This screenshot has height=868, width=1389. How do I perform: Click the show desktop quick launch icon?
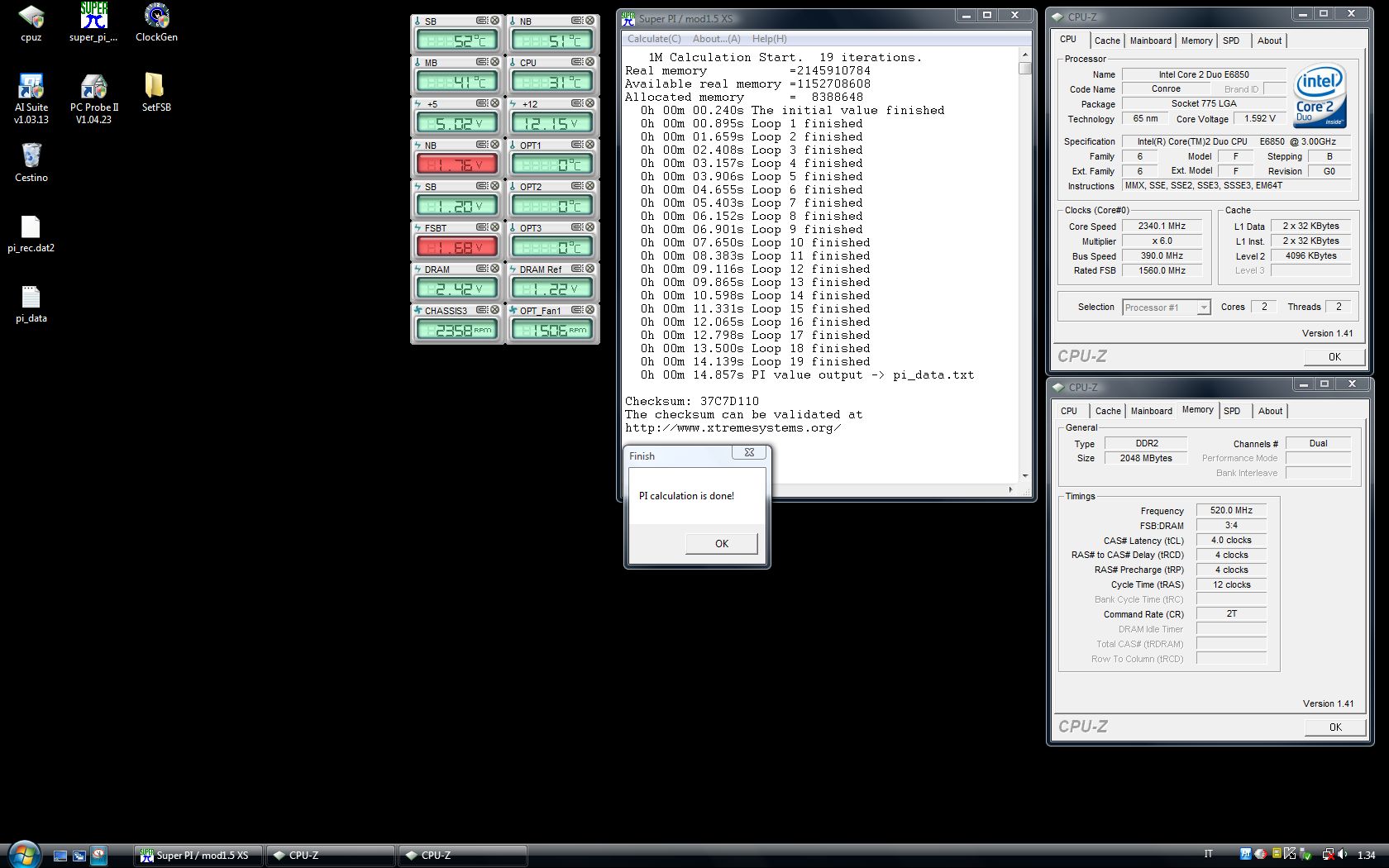[x=60, y=856]
